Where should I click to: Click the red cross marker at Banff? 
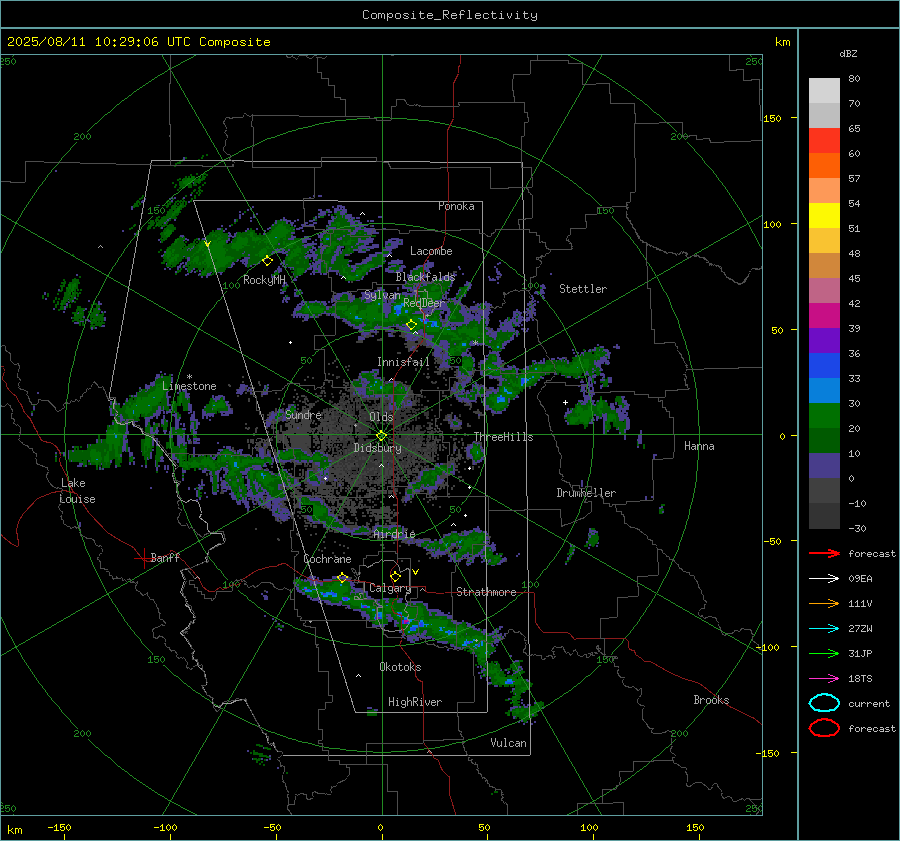coord(143,558)
